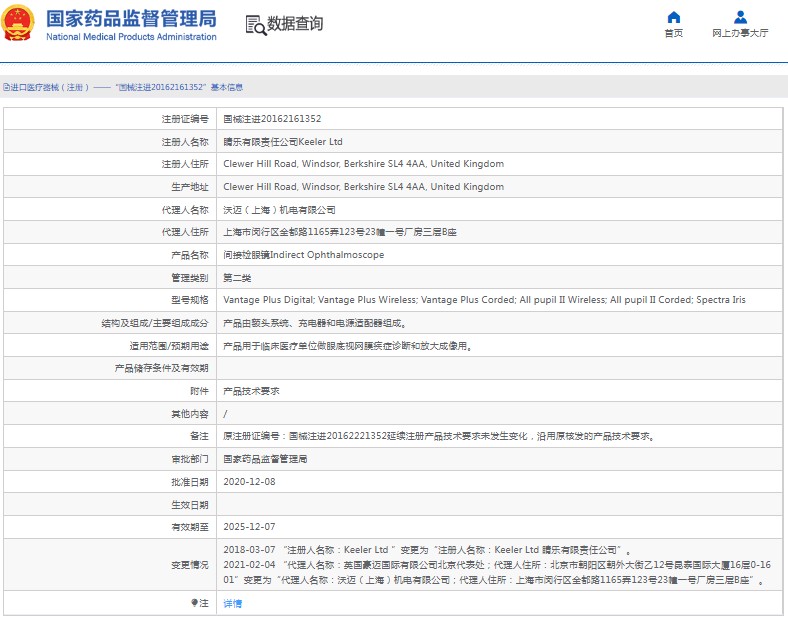The image size is (788, 621).
Task: Click the breadcrumb title 进口医疗器械（注册）
Action: point(50,87)
